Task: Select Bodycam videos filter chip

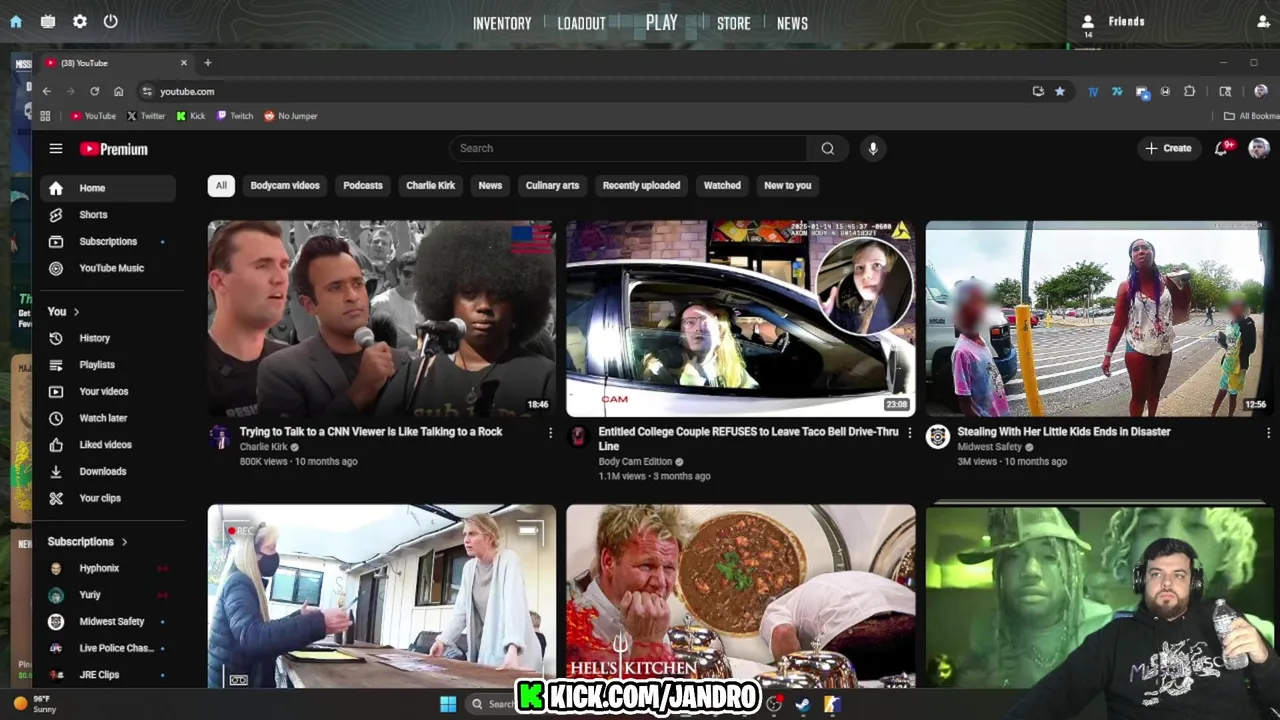Action: [285, 186]
